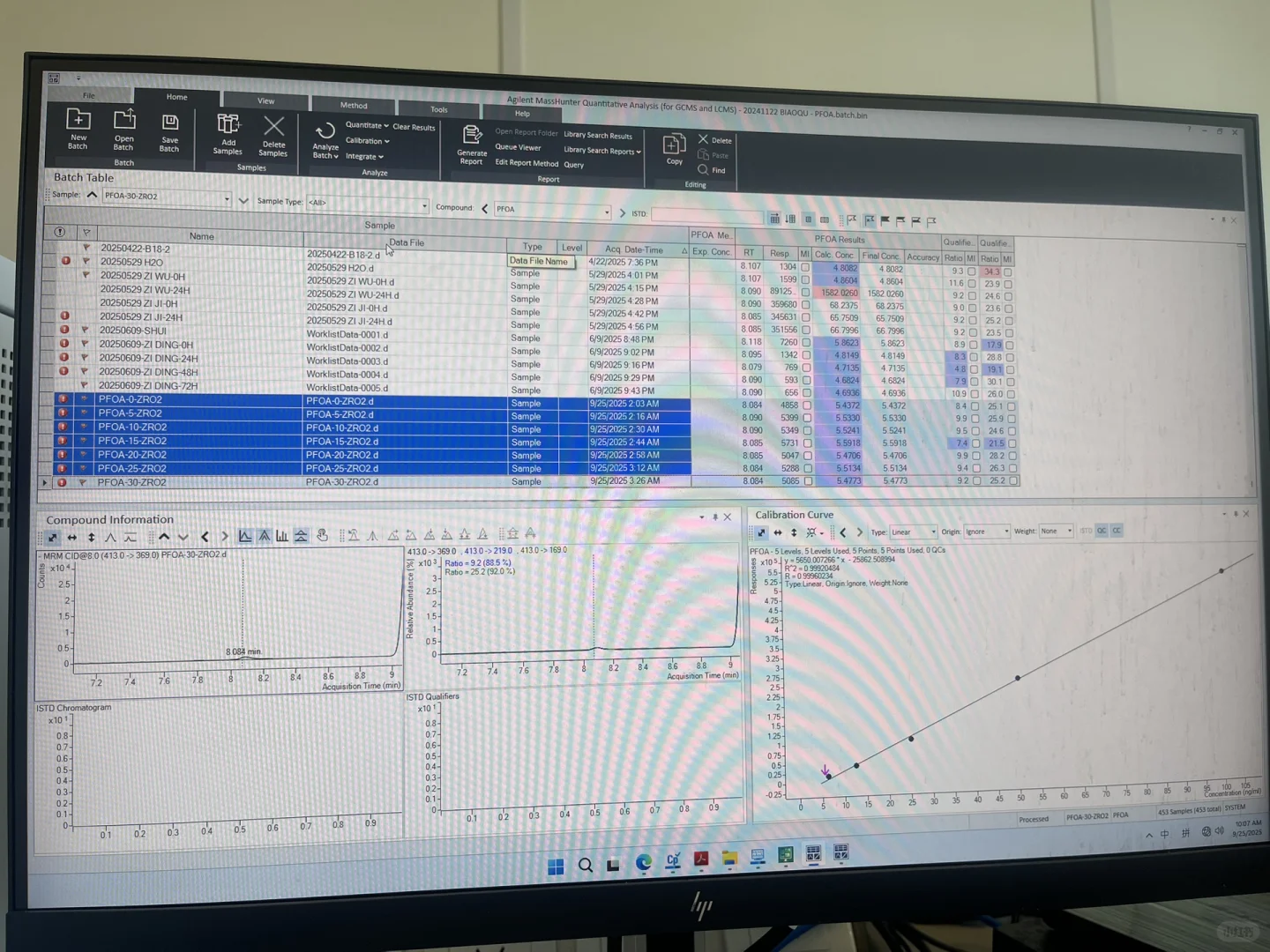Screen dimensions: 1270x952
Task: Click the ISTD input field
Action: (707, 216)
